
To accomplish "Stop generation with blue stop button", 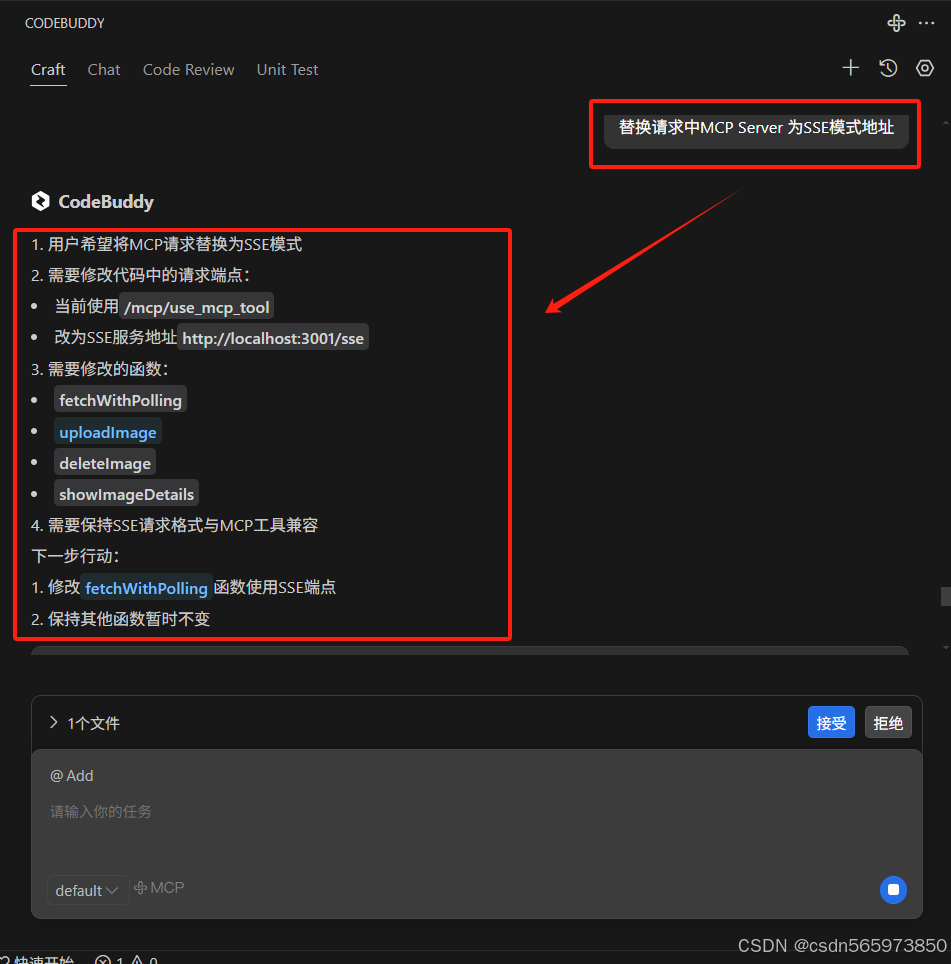I will point(893,890).
